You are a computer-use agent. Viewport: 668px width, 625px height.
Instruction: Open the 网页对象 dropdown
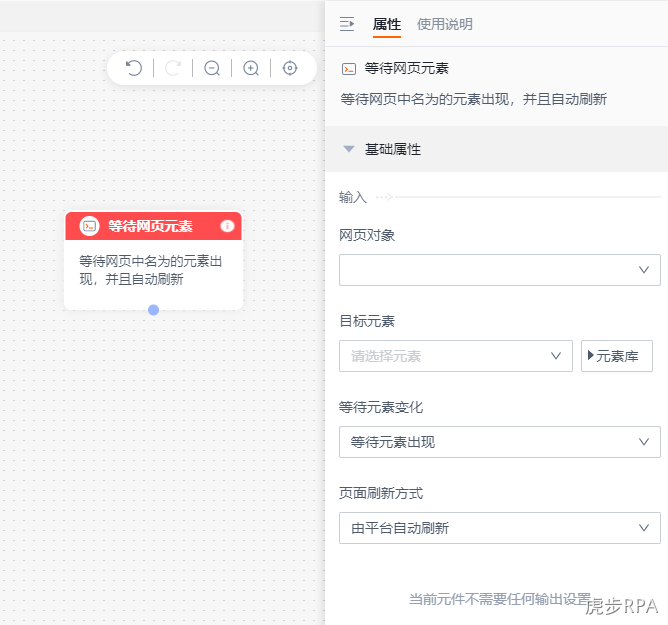click(500, 270)
